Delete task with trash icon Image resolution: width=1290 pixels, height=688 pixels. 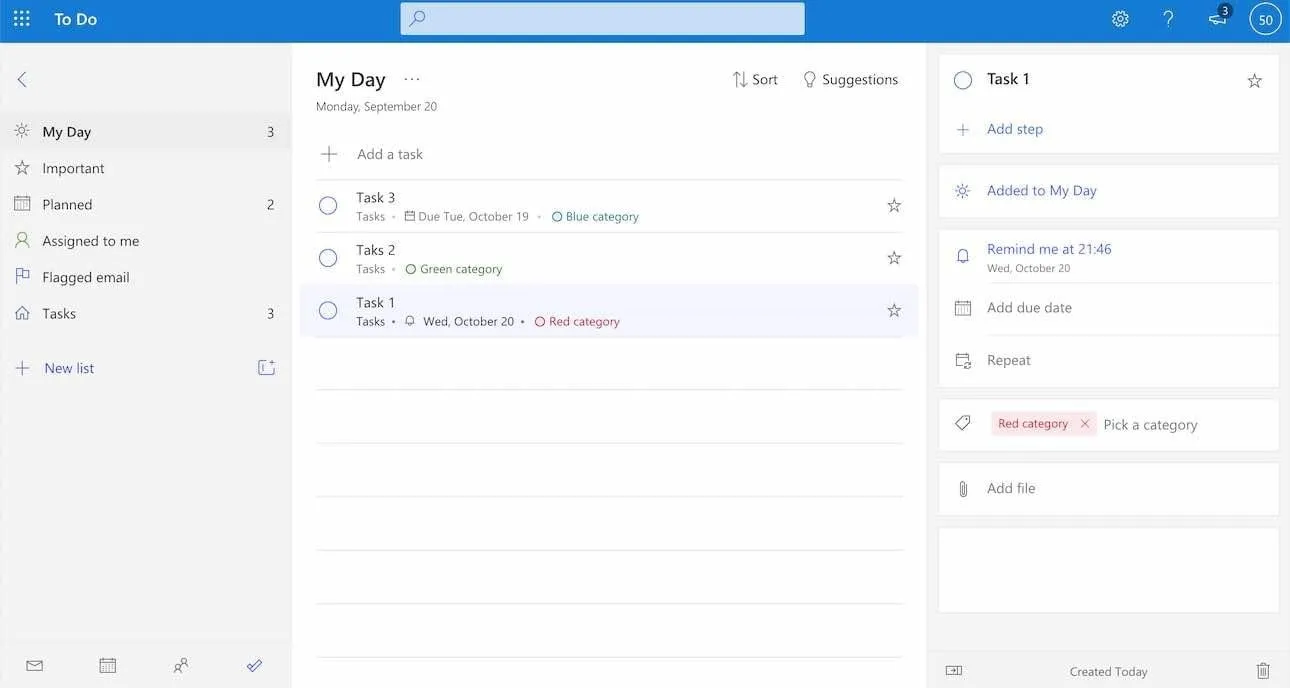click(1263, 671)
